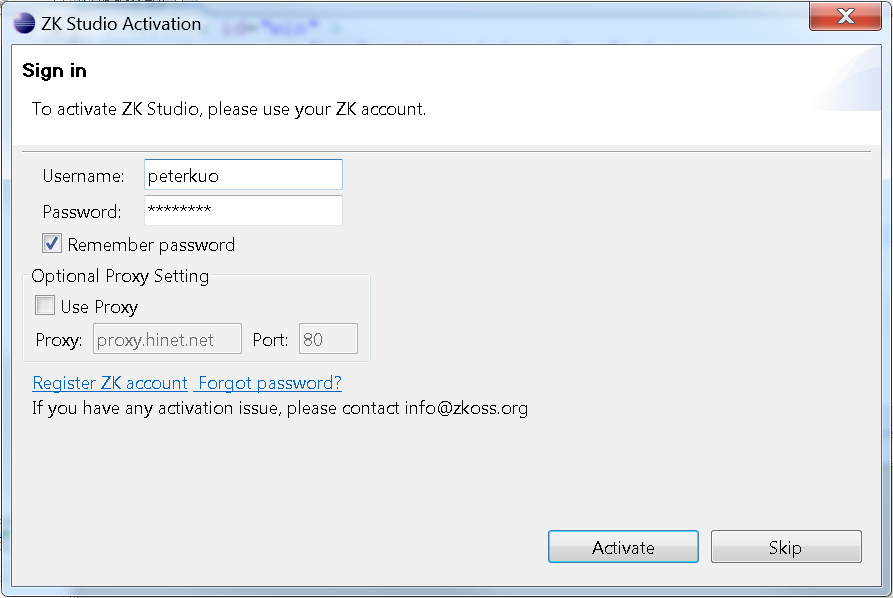The height and width of the screenshot is (598, 893).
Task: Click the Eclipse sphere icon in title bar
Action: 24,23
